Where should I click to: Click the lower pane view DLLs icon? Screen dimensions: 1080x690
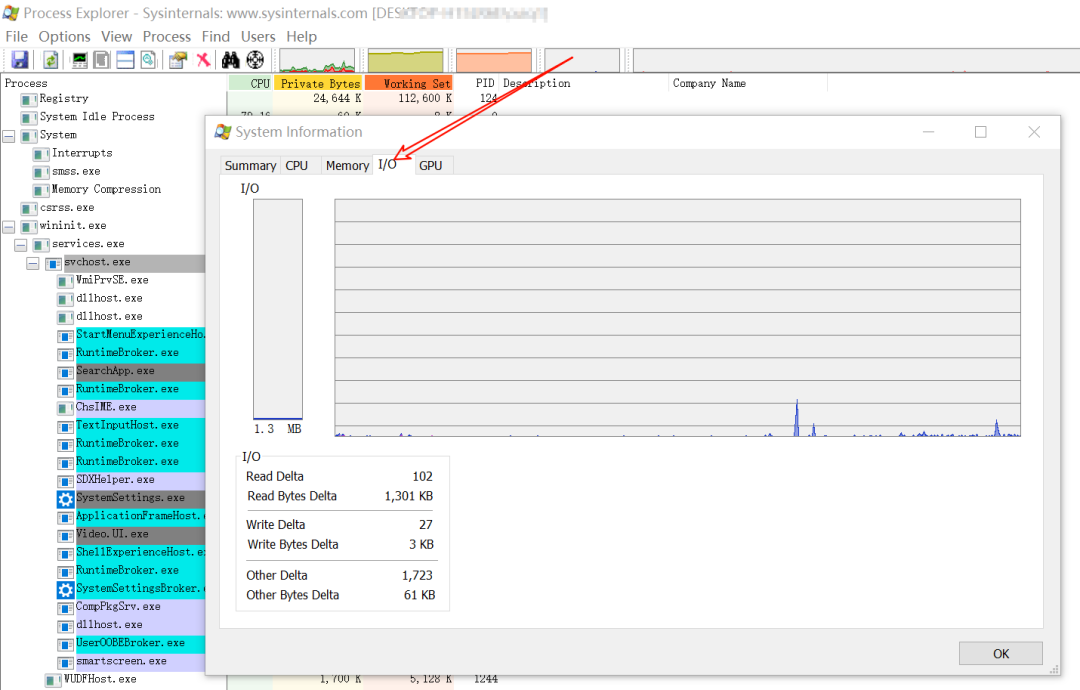click(x=148, y=60)
